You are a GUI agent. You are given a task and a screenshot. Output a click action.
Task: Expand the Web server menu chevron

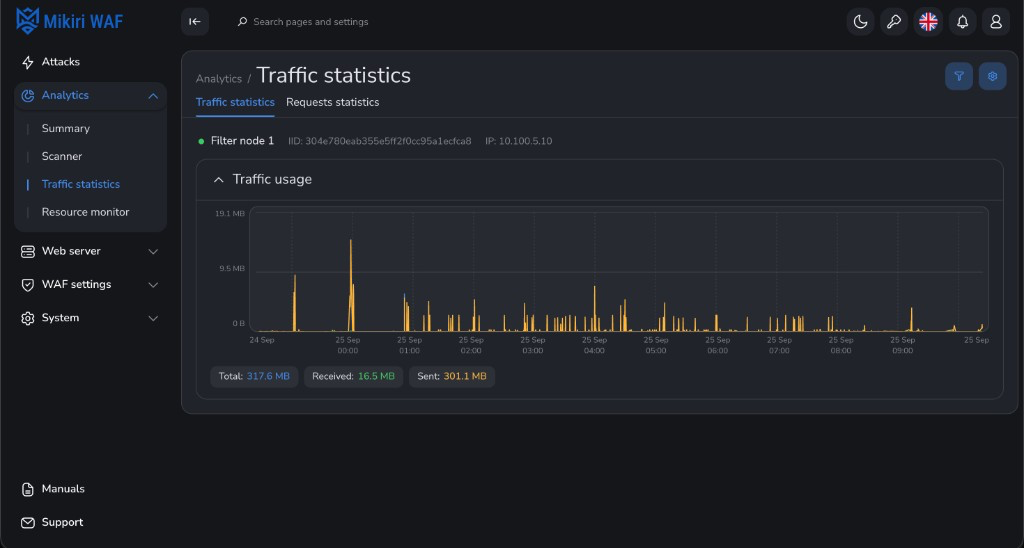point(153,251)
